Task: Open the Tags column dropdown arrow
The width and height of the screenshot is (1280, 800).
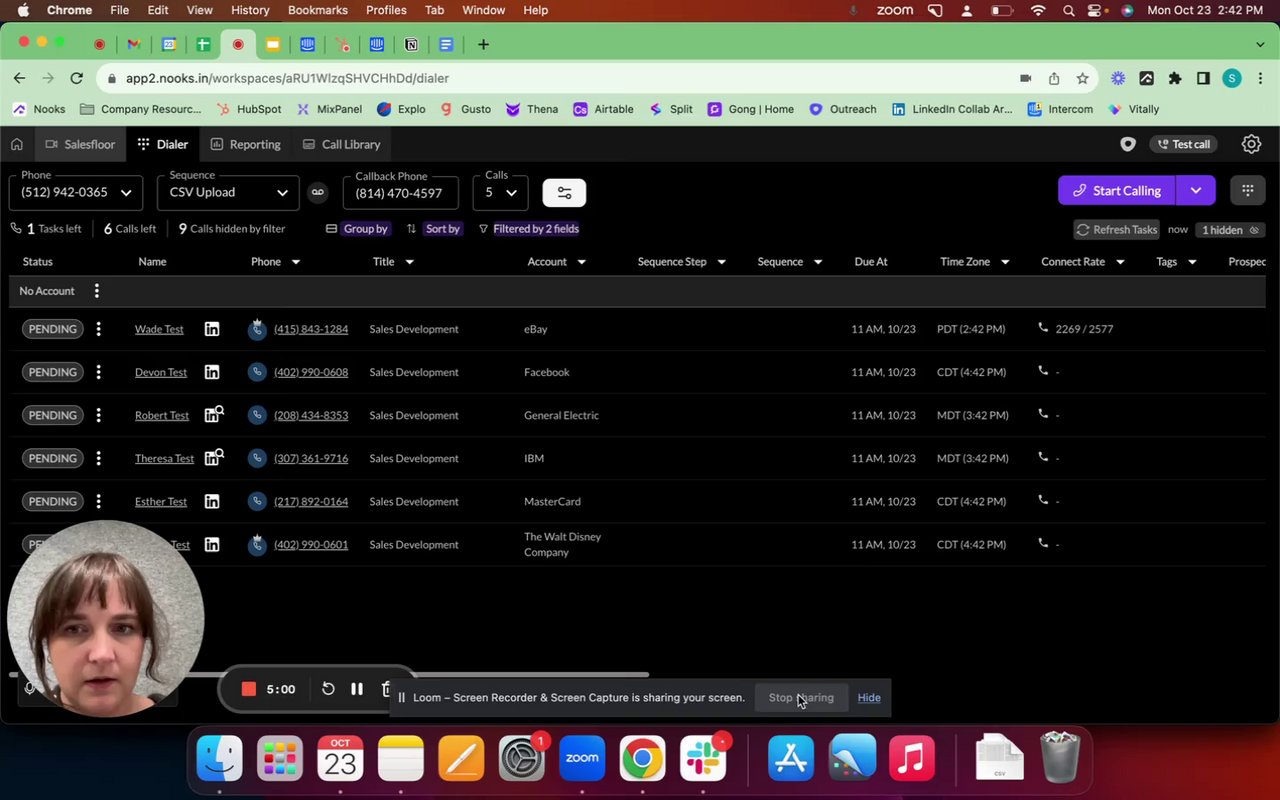Action: point(1192,262)
